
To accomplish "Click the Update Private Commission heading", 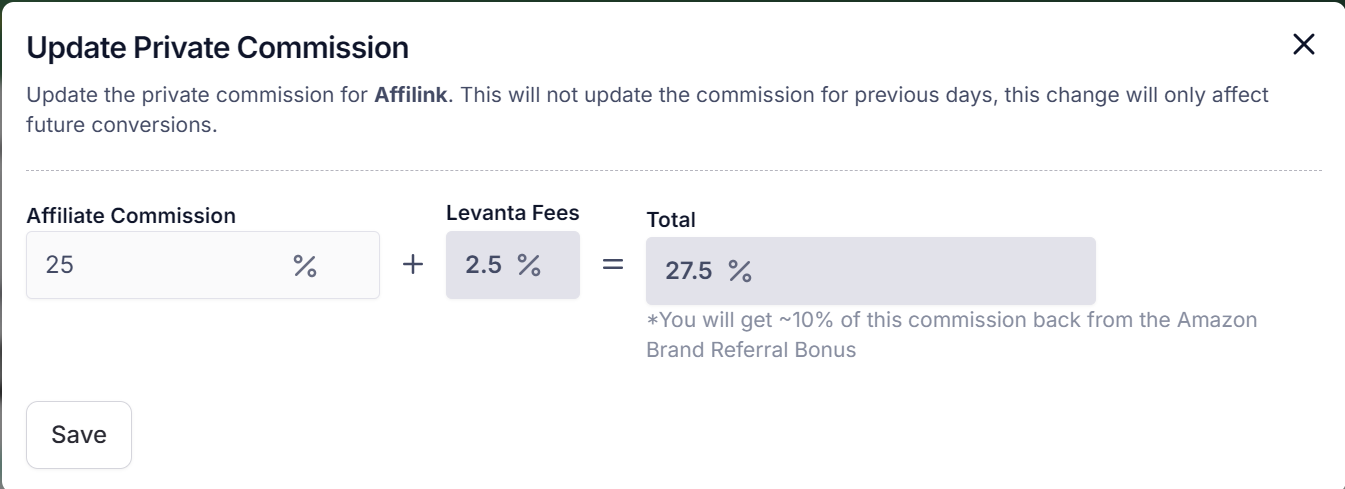I will (217, 48).
